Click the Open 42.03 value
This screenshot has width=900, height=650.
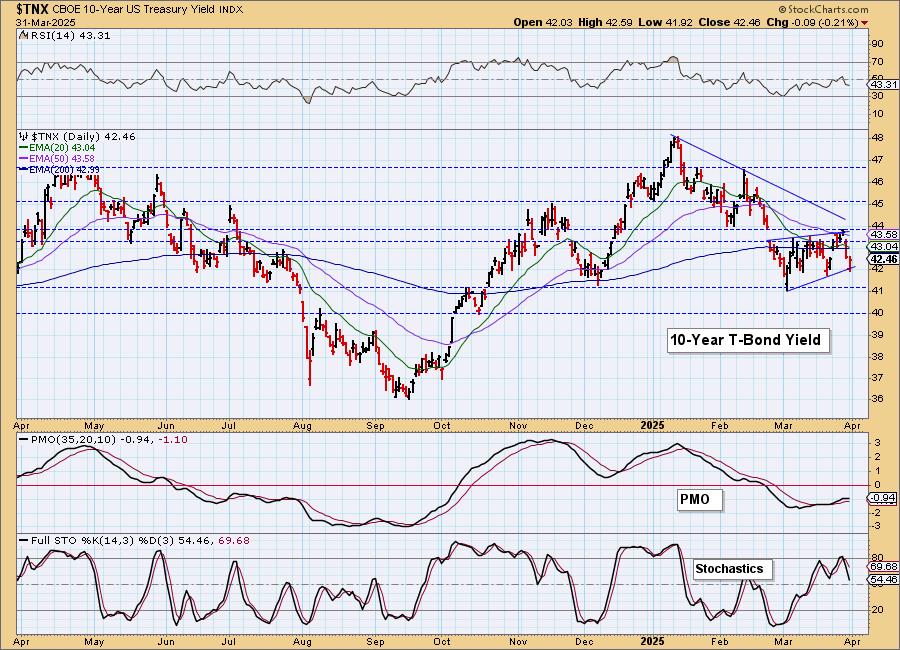[x=544, y=22]
